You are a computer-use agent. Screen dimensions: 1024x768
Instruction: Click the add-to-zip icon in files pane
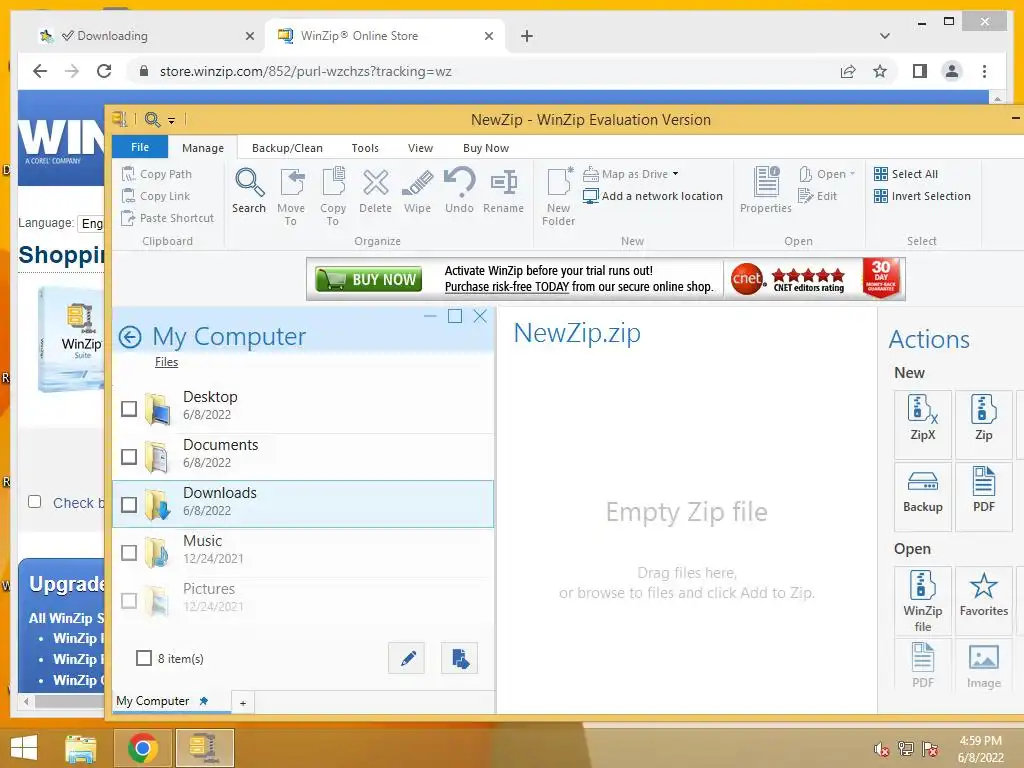tap(459, 658)
